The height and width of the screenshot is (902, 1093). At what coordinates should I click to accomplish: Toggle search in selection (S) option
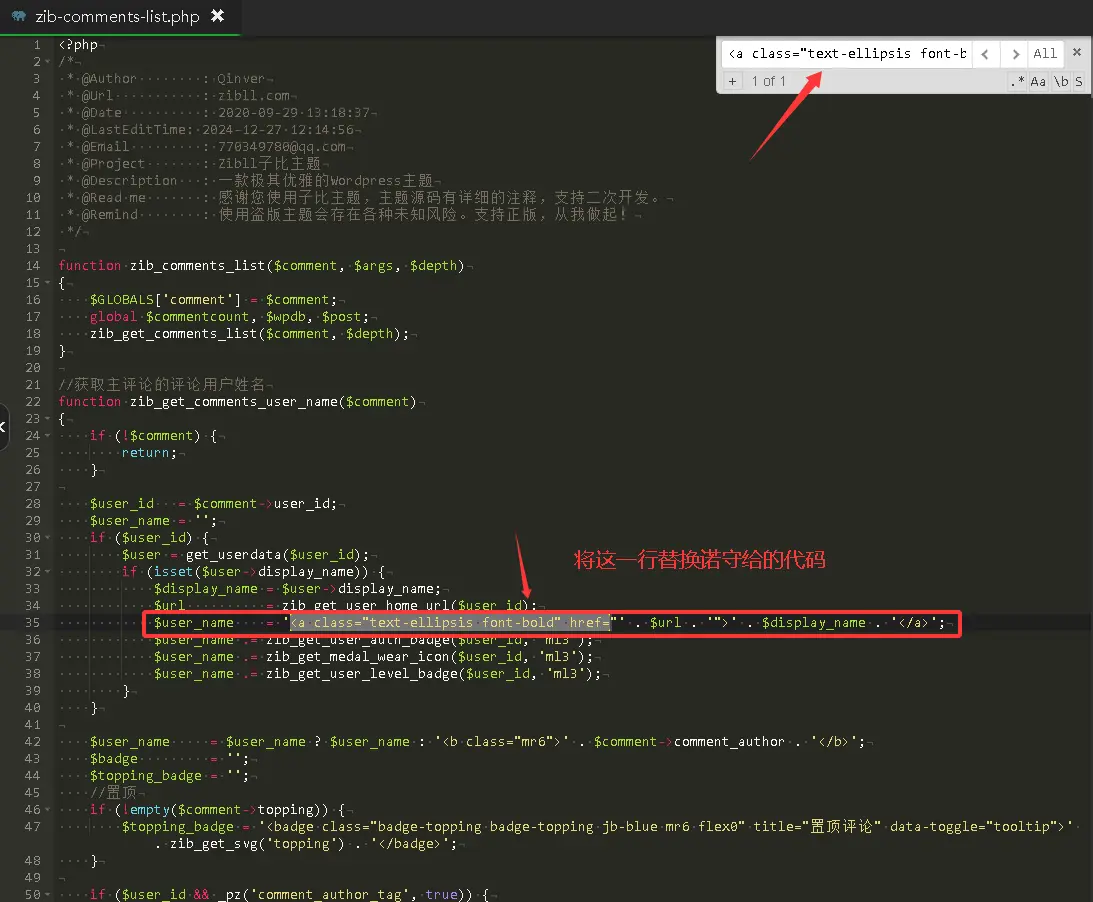pyautogui.click(x=1079, y=81)
